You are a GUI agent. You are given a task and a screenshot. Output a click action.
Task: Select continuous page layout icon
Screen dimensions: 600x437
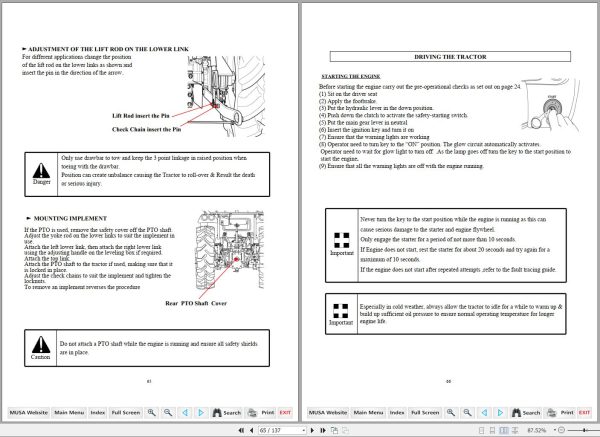[x=492, y=430]
